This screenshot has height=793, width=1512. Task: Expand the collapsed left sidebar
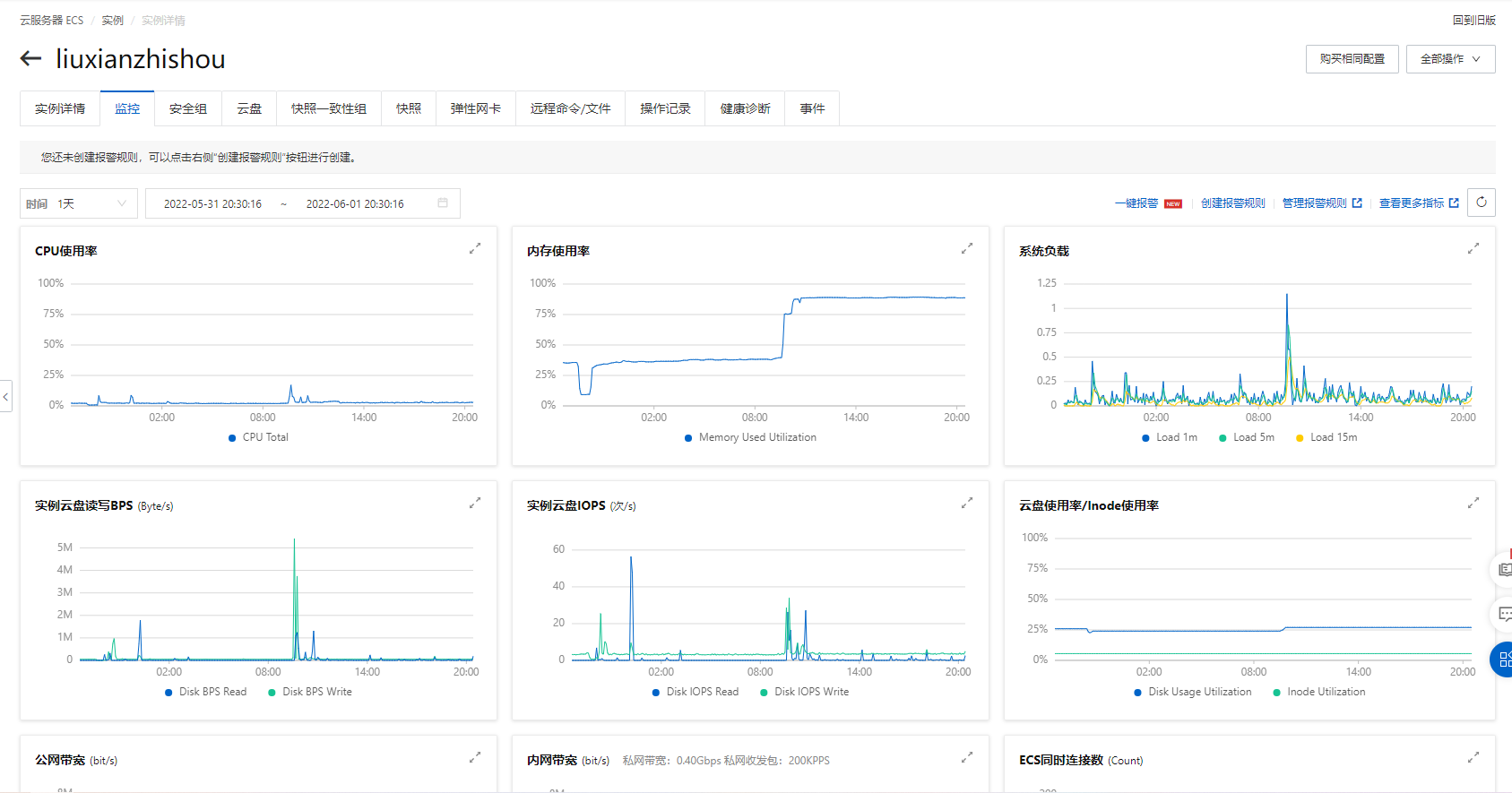pos(5,395)
